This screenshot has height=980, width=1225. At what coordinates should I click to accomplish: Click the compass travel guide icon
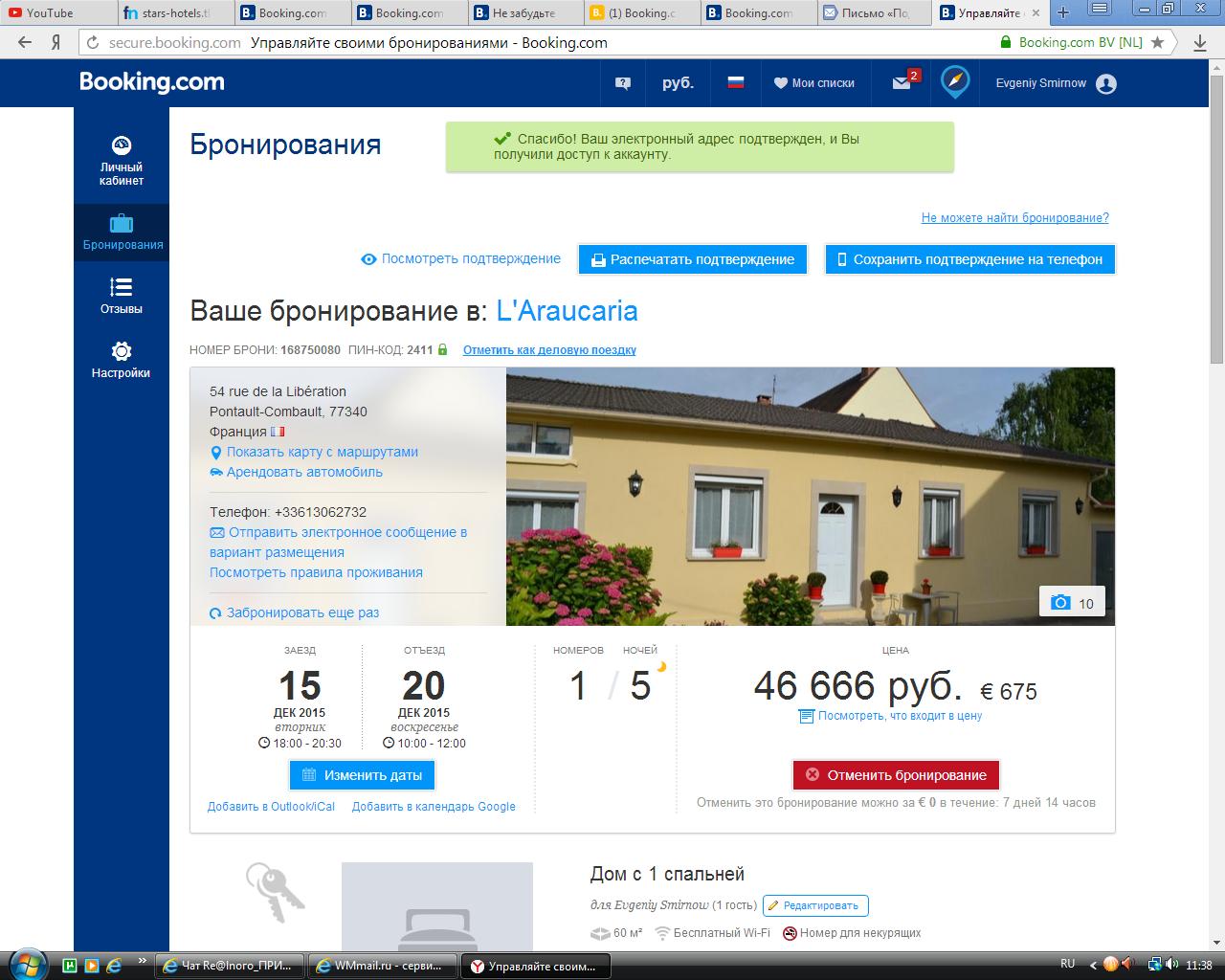click(x=954, y=82)
